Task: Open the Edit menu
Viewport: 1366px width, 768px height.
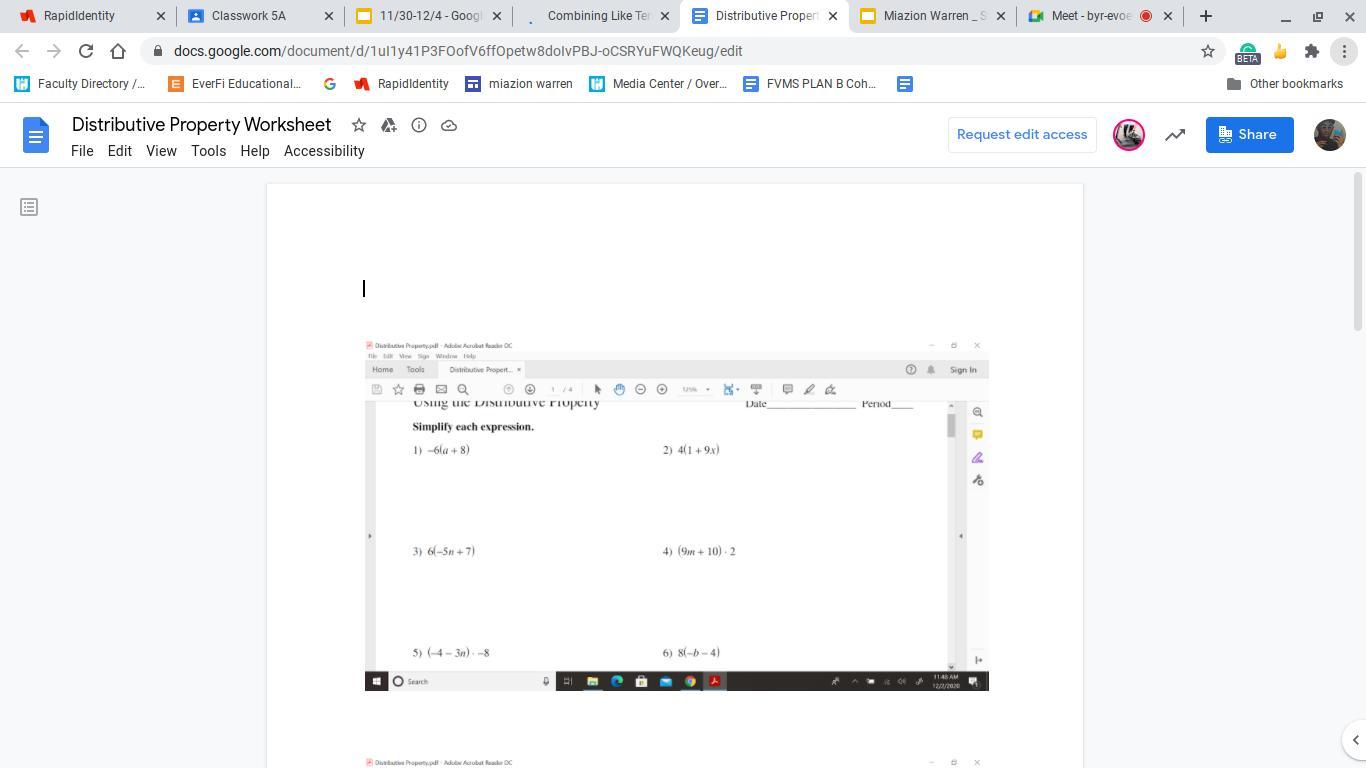Action: [120, 151]
